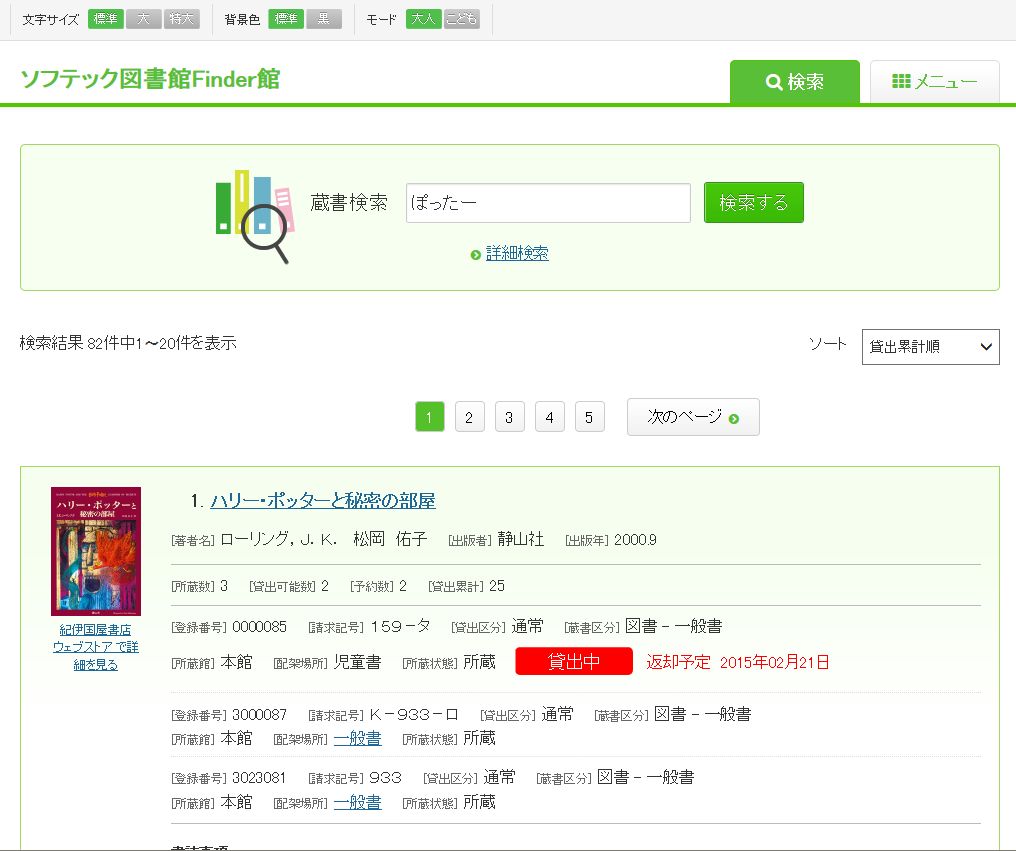Switch mode to こども

pyautogui.click(x=461, y=19)
